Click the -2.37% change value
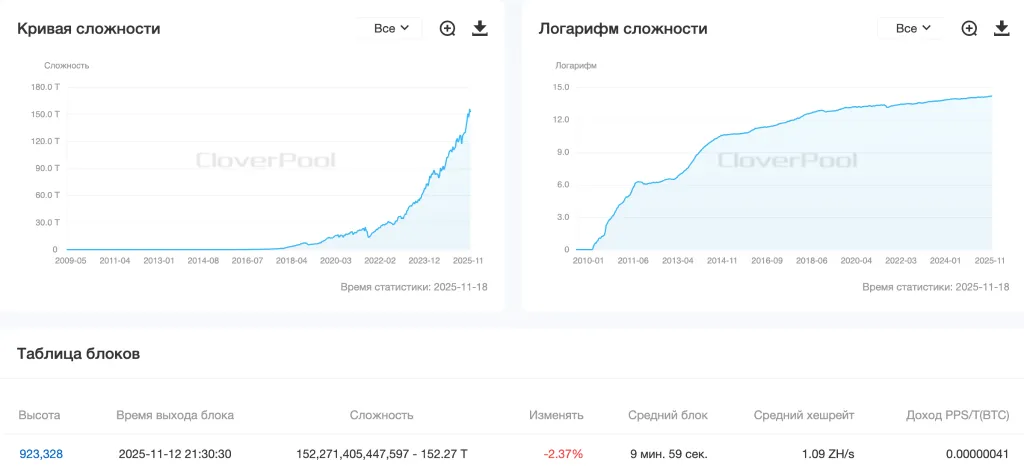 pos(563,454)
